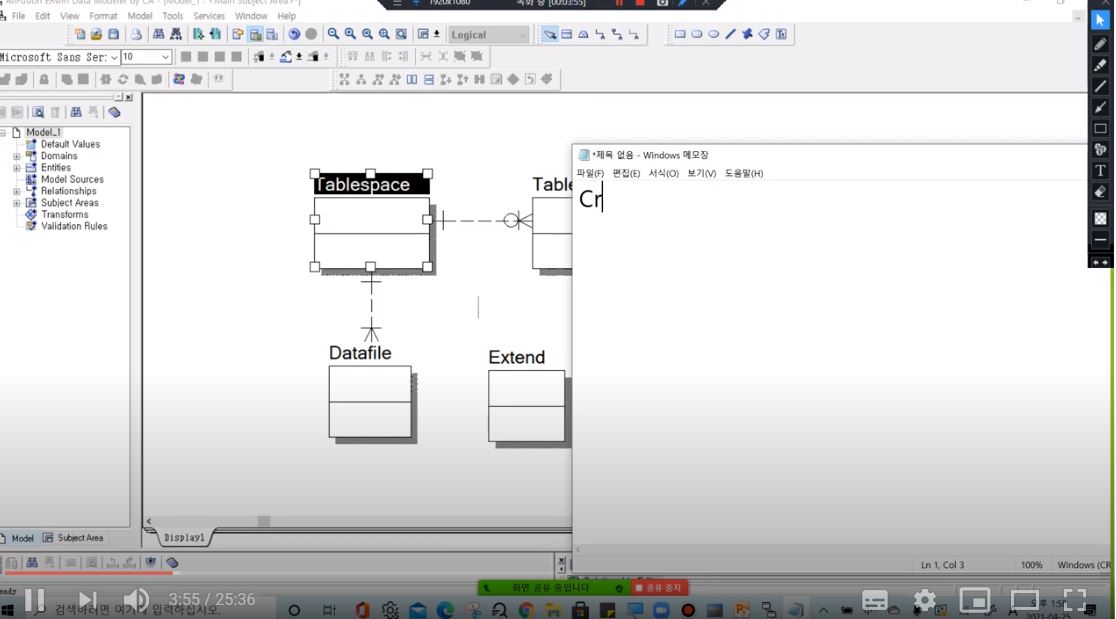Image resolution: width=1116 pixels, height=619 pixels.
Task: Open ERwin Tools menu
Action: pyautogui.click(x=172, y=16)
